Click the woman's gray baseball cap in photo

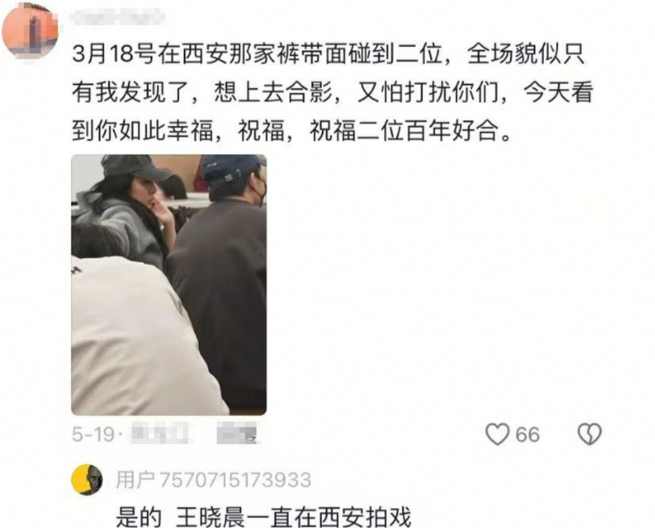tap(135, 166)
